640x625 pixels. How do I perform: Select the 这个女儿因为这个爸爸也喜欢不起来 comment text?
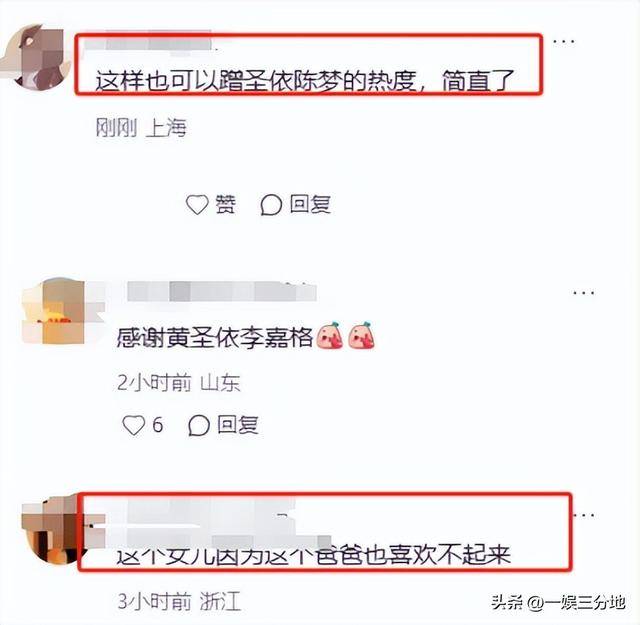click(313, 555)
